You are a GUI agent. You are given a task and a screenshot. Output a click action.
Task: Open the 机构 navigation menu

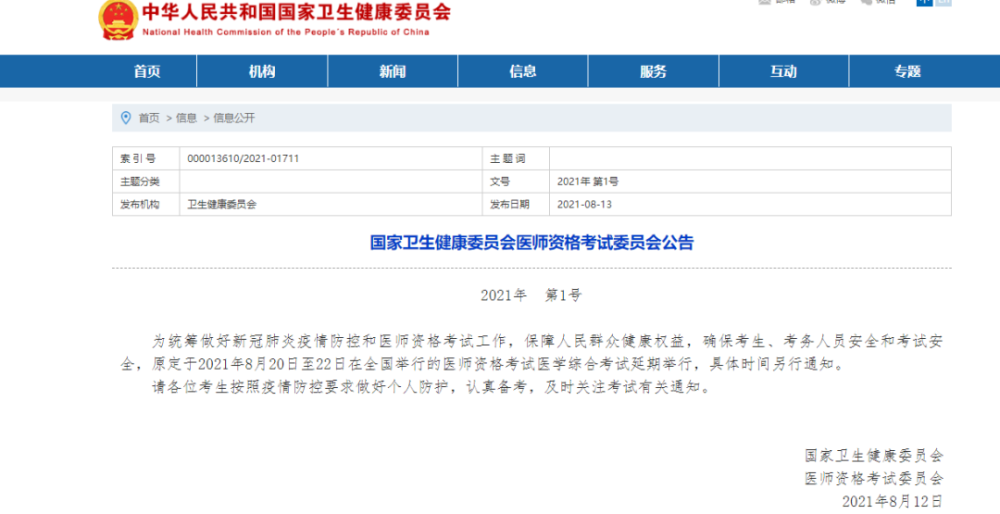point(262,71)
